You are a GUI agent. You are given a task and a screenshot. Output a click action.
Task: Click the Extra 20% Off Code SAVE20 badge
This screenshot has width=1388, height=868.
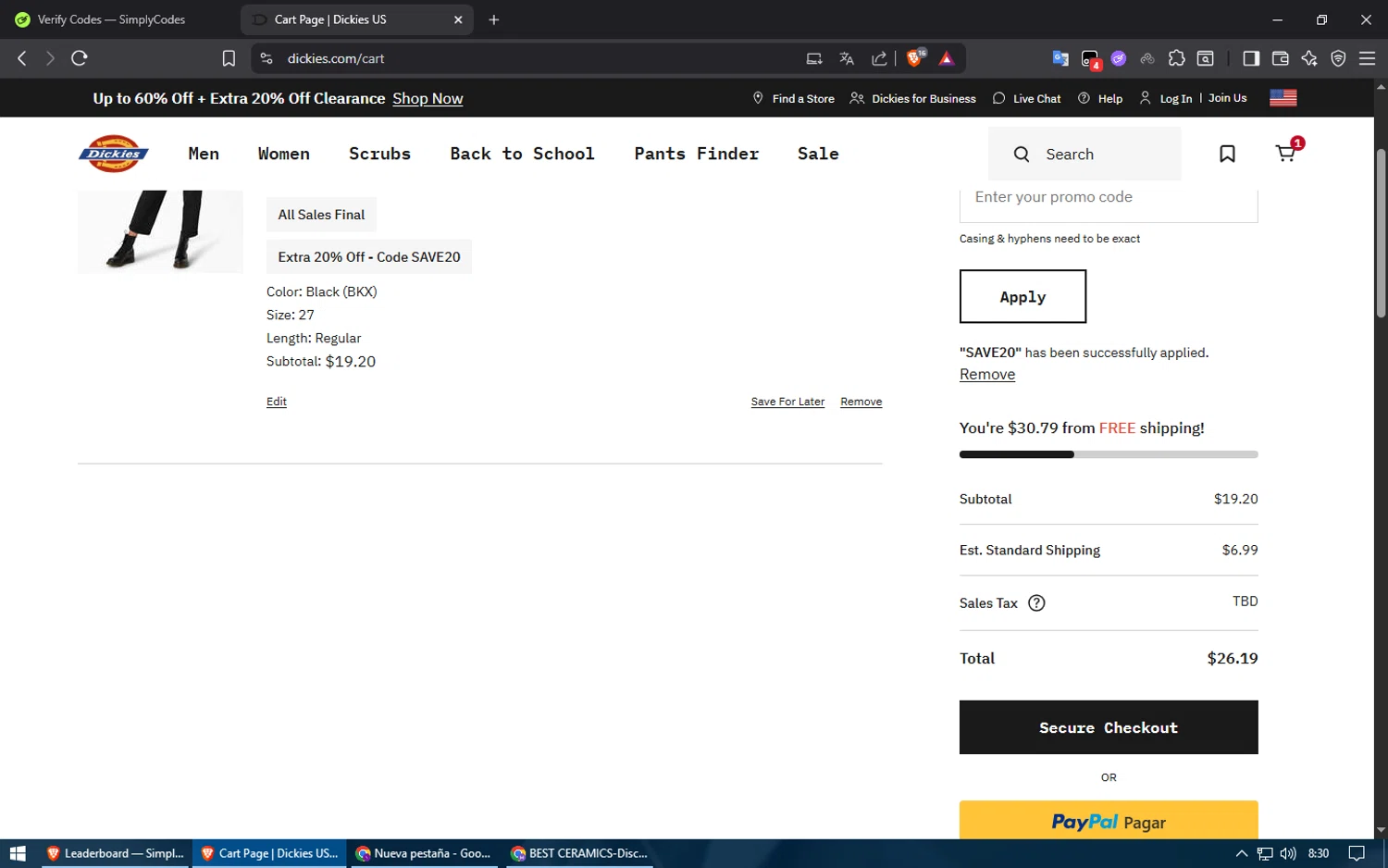pyautogui.click(x=369, y=257)
